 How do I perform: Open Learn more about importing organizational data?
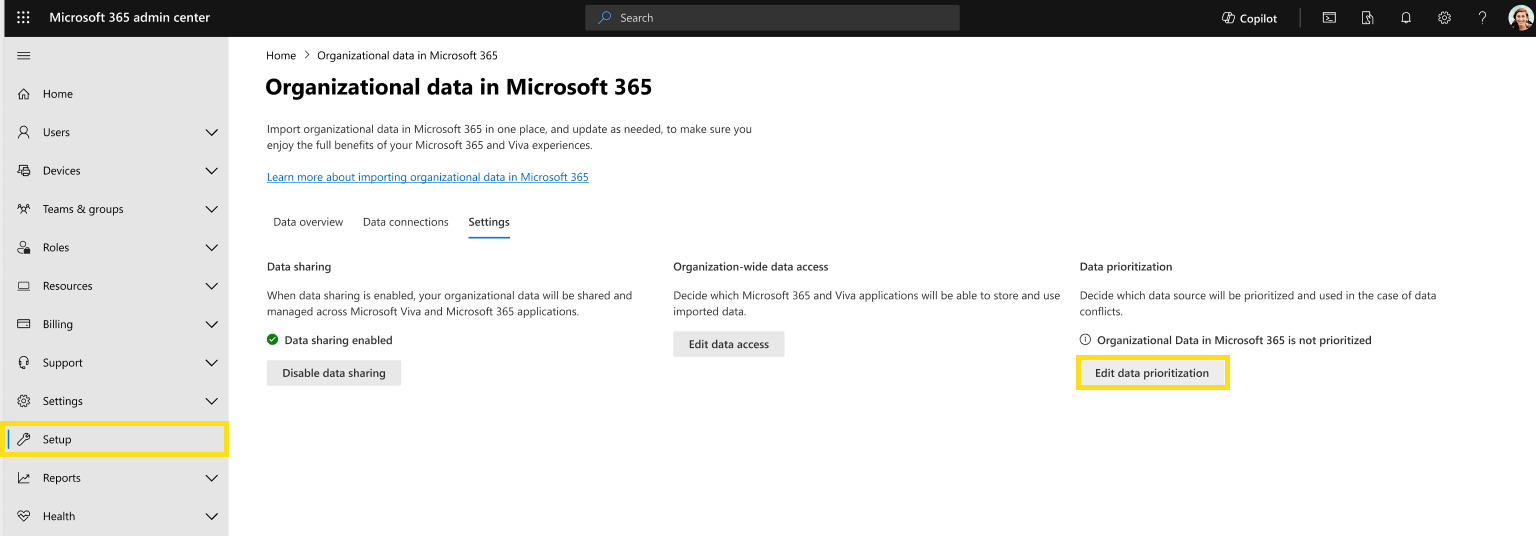[428, 177]
